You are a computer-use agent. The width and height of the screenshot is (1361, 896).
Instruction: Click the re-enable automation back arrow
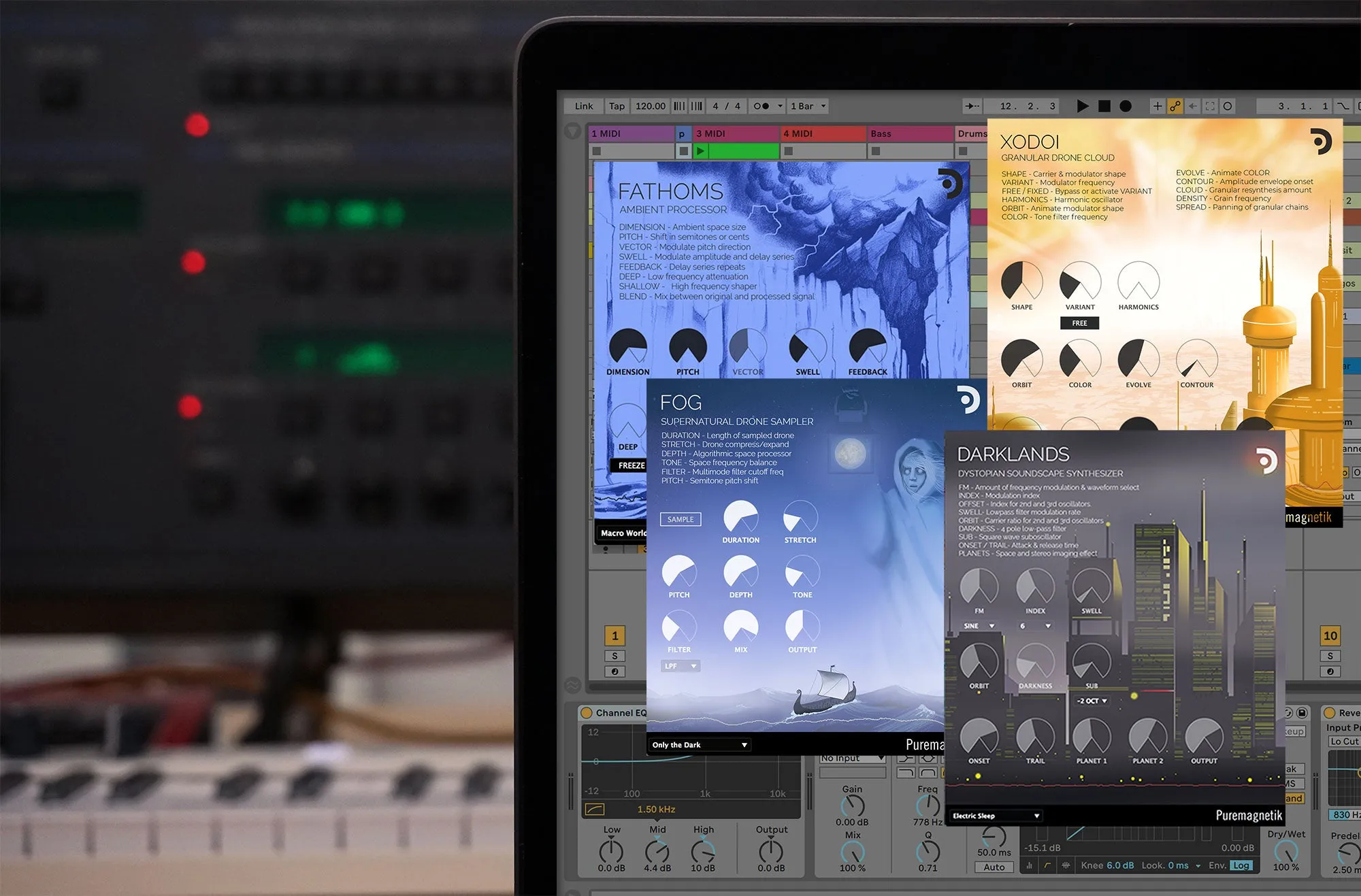pyautogui.click(x=1193, y=106)
